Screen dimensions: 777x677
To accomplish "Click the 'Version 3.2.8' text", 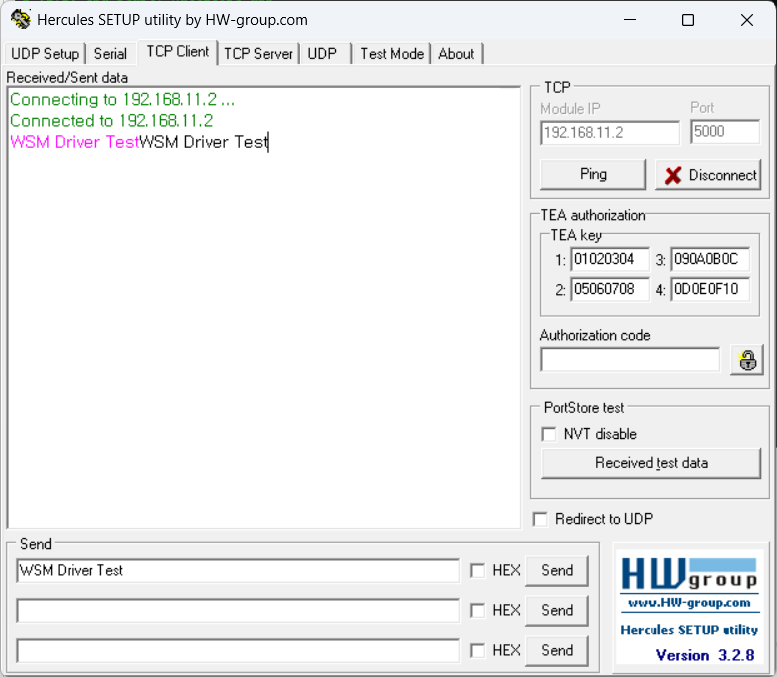I will coord(705,655).
